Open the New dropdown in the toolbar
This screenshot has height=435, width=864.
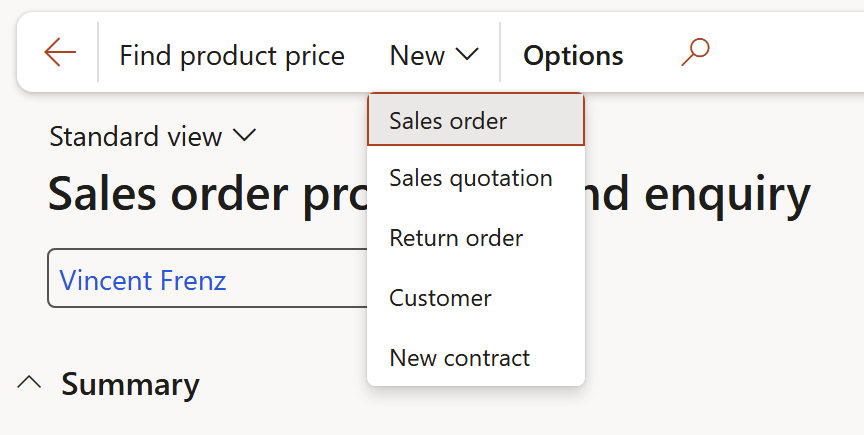[x=433, y=55]
